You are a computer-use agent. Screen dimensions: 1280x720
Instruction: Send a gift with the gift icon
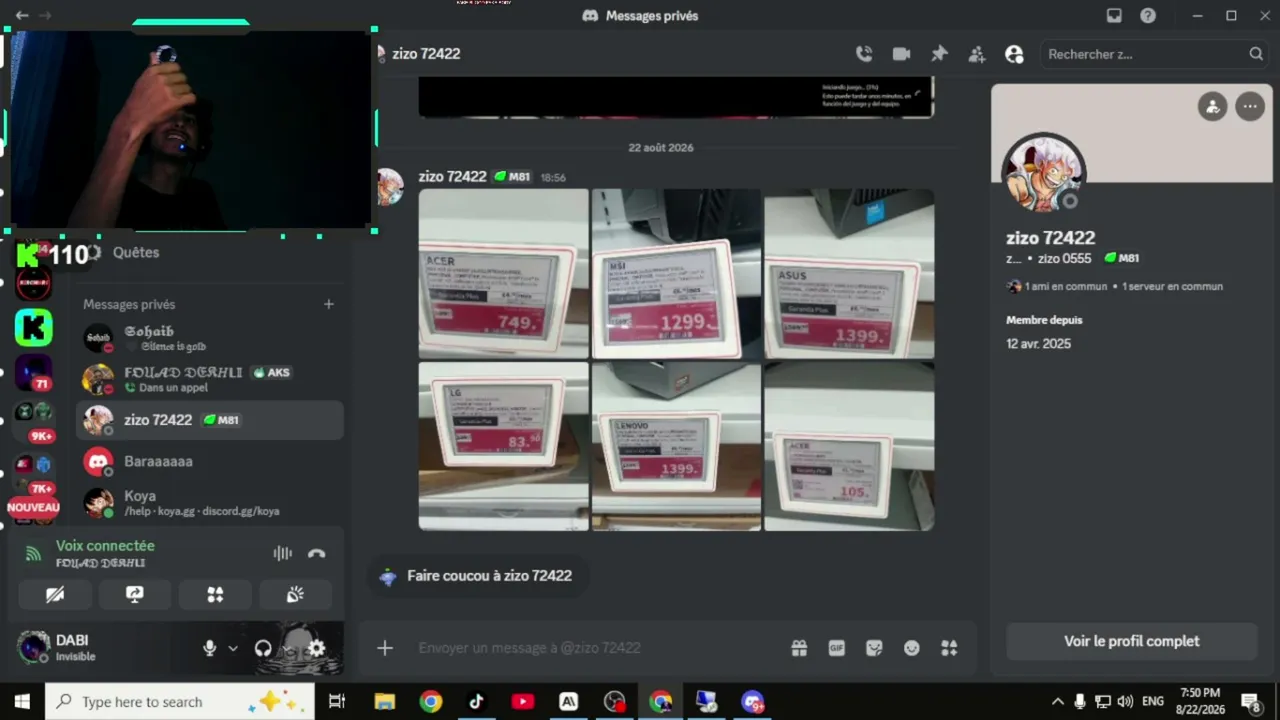pyautogui.click(x=799, y=648)
